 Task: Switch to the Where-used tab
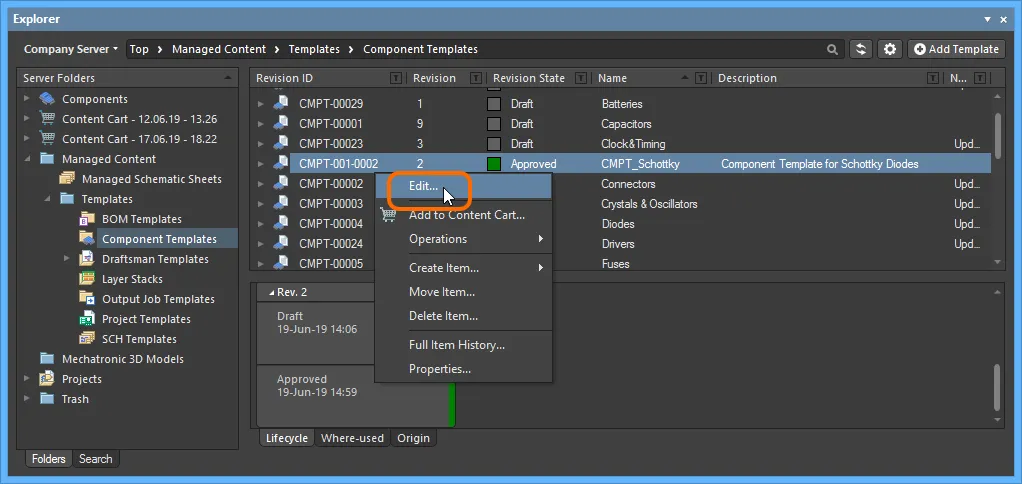click(353, 438)
